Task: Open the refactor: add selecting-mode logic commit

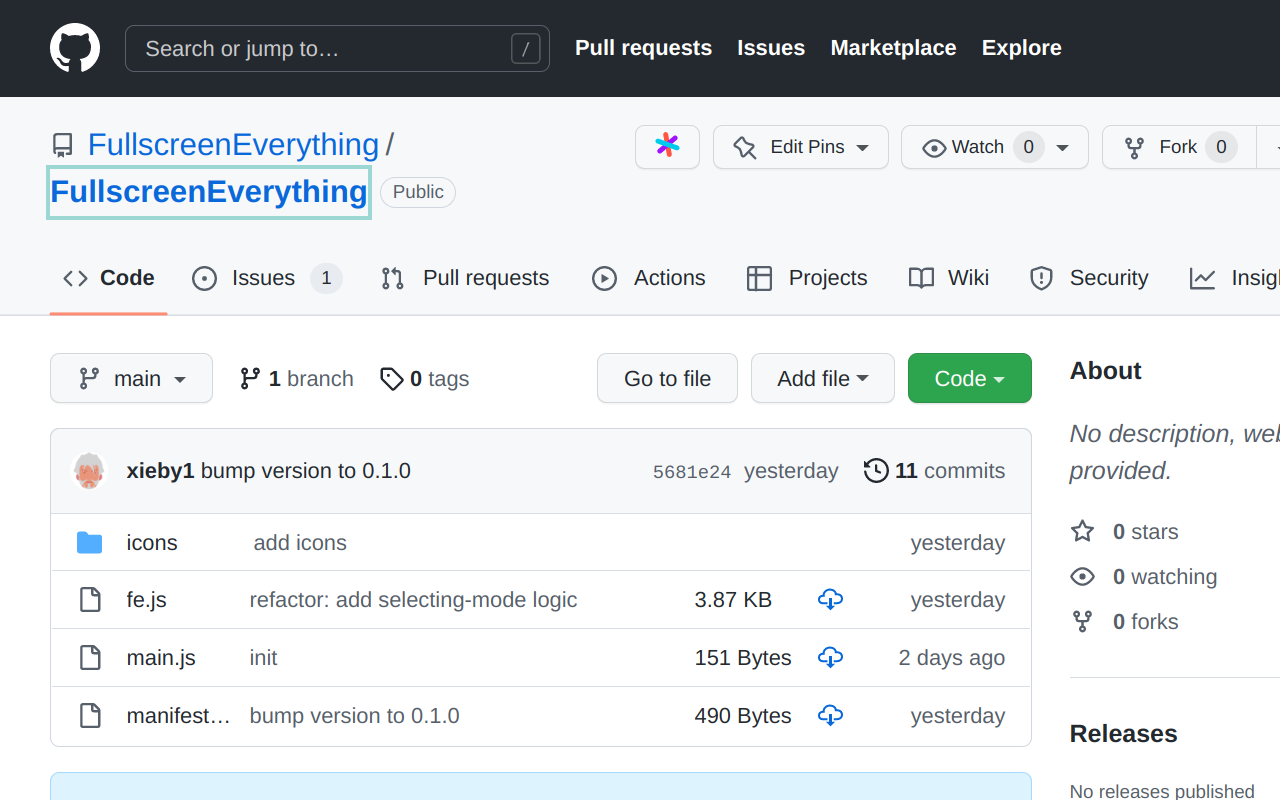Action: pyautogui.click(x=413, y=600)
